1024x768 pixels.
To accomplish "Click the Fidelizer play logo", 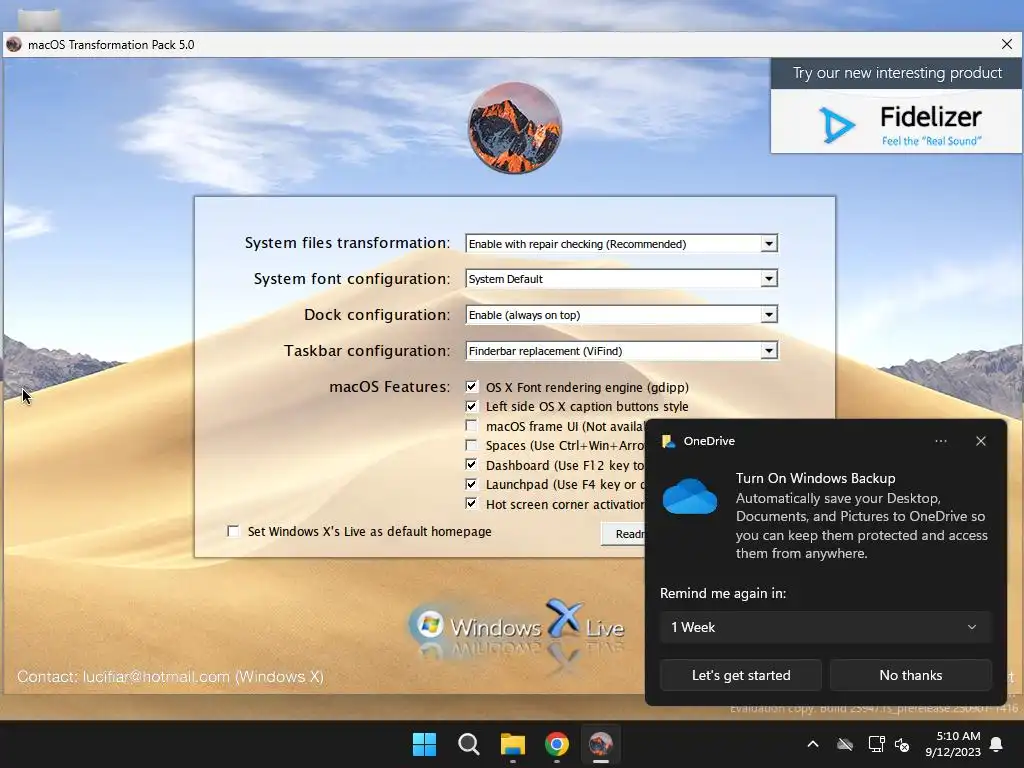I will pyautogui.click(x=837, y=124).
